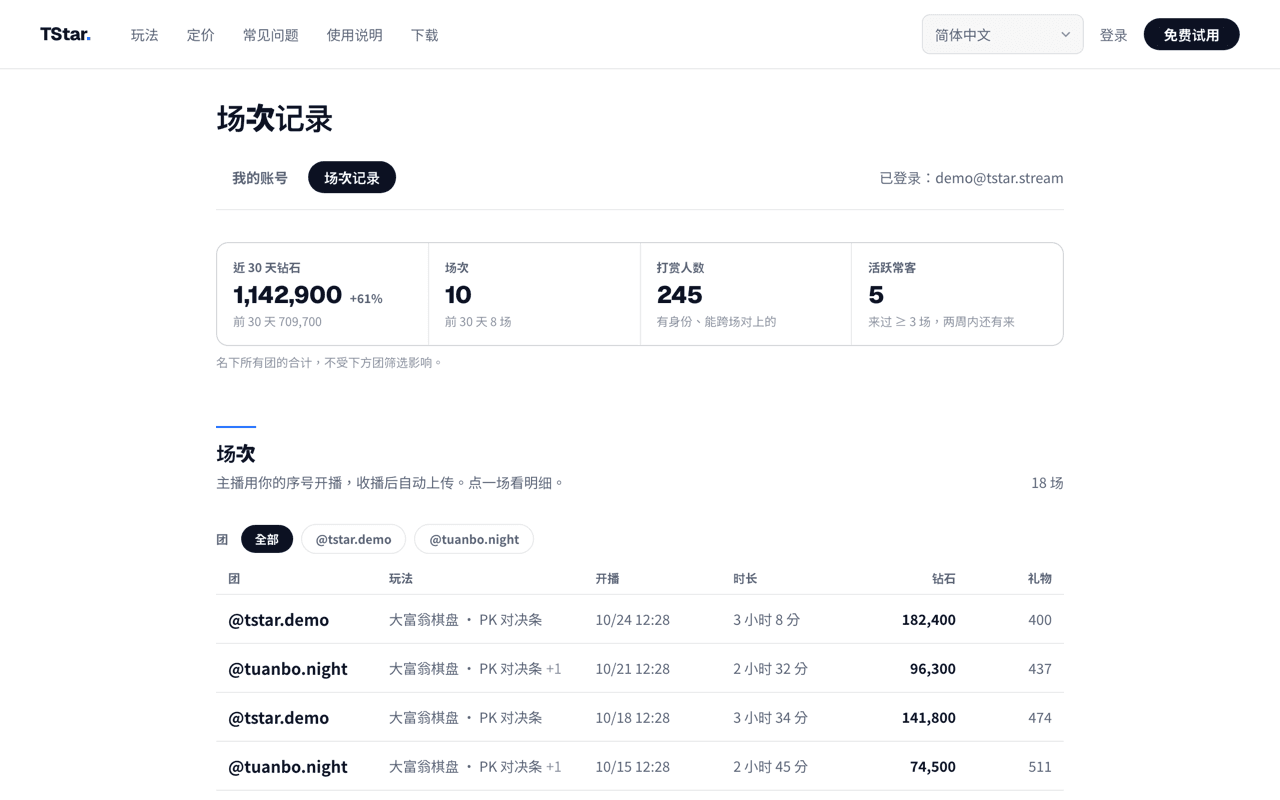Click the 1,142,900 diamonds stat
1280x800 pixels.
point(288,294)
